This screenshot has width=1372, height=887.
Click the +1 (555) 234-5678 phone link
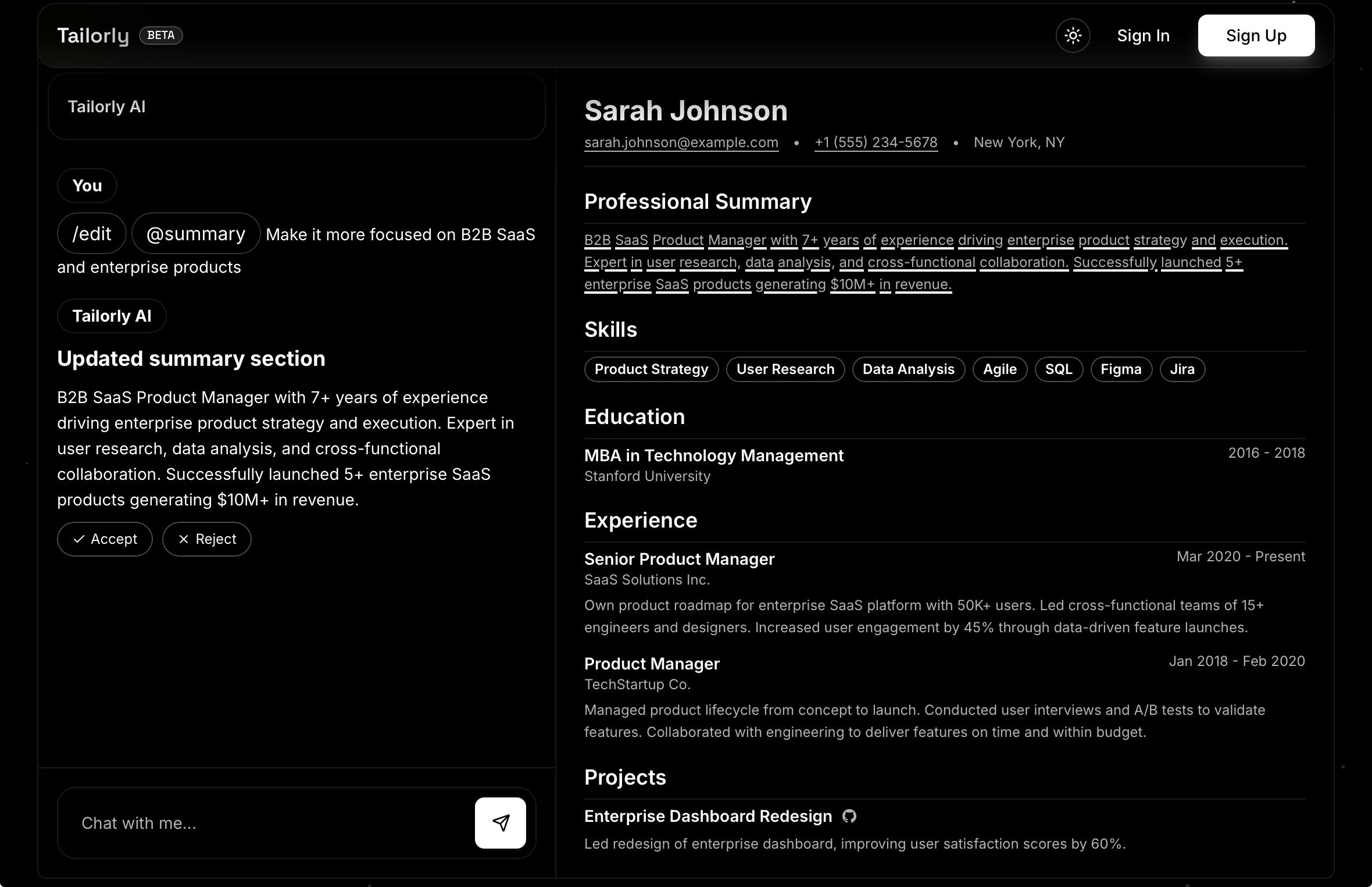tap(876, 143)
